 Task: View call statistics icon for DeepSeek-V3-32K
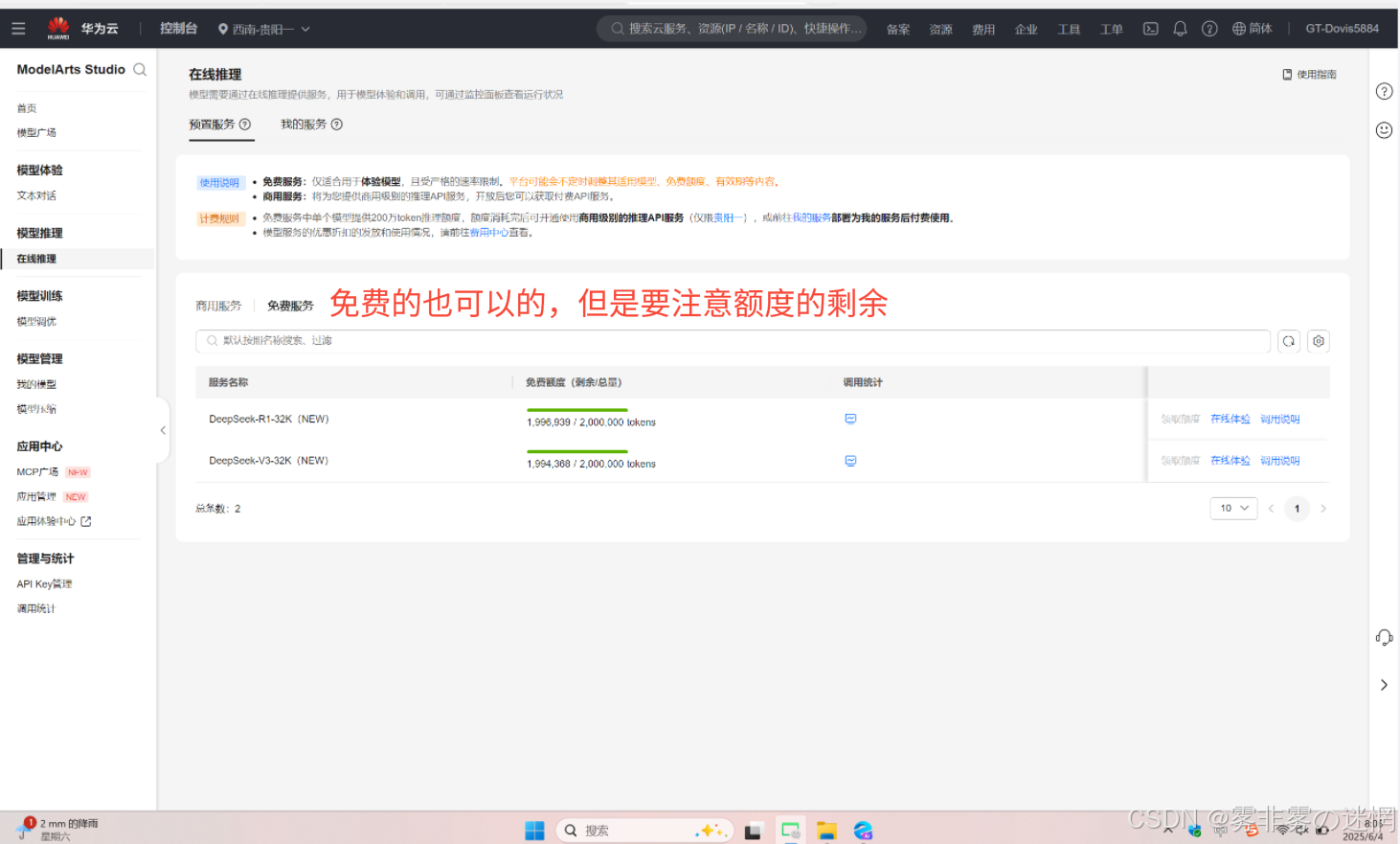pos(850,461)
